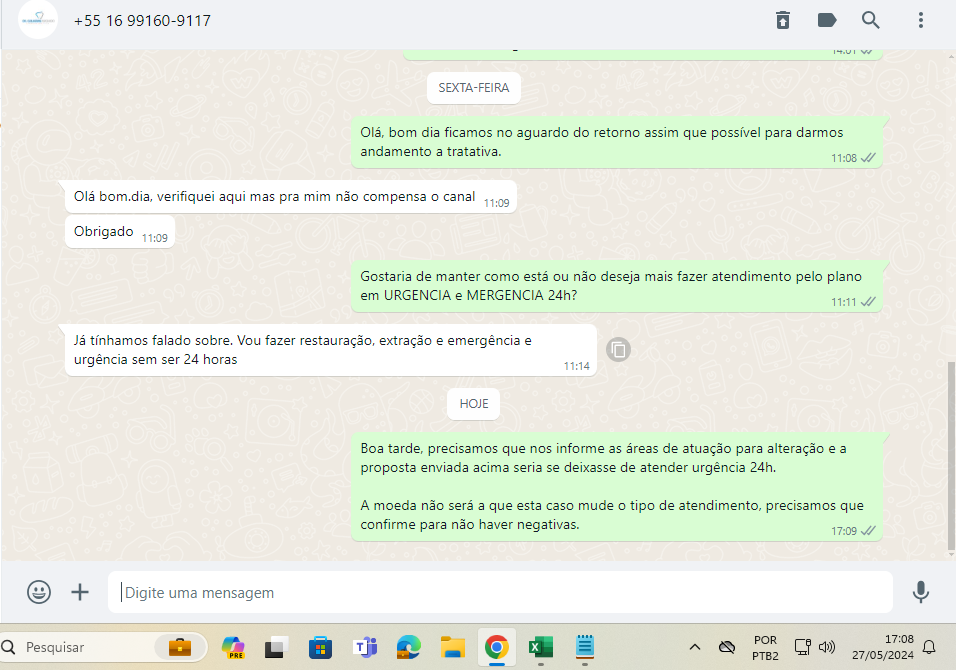Open the three-dot chat options menu
Screen dimensions: 956x670
(920, 20)
